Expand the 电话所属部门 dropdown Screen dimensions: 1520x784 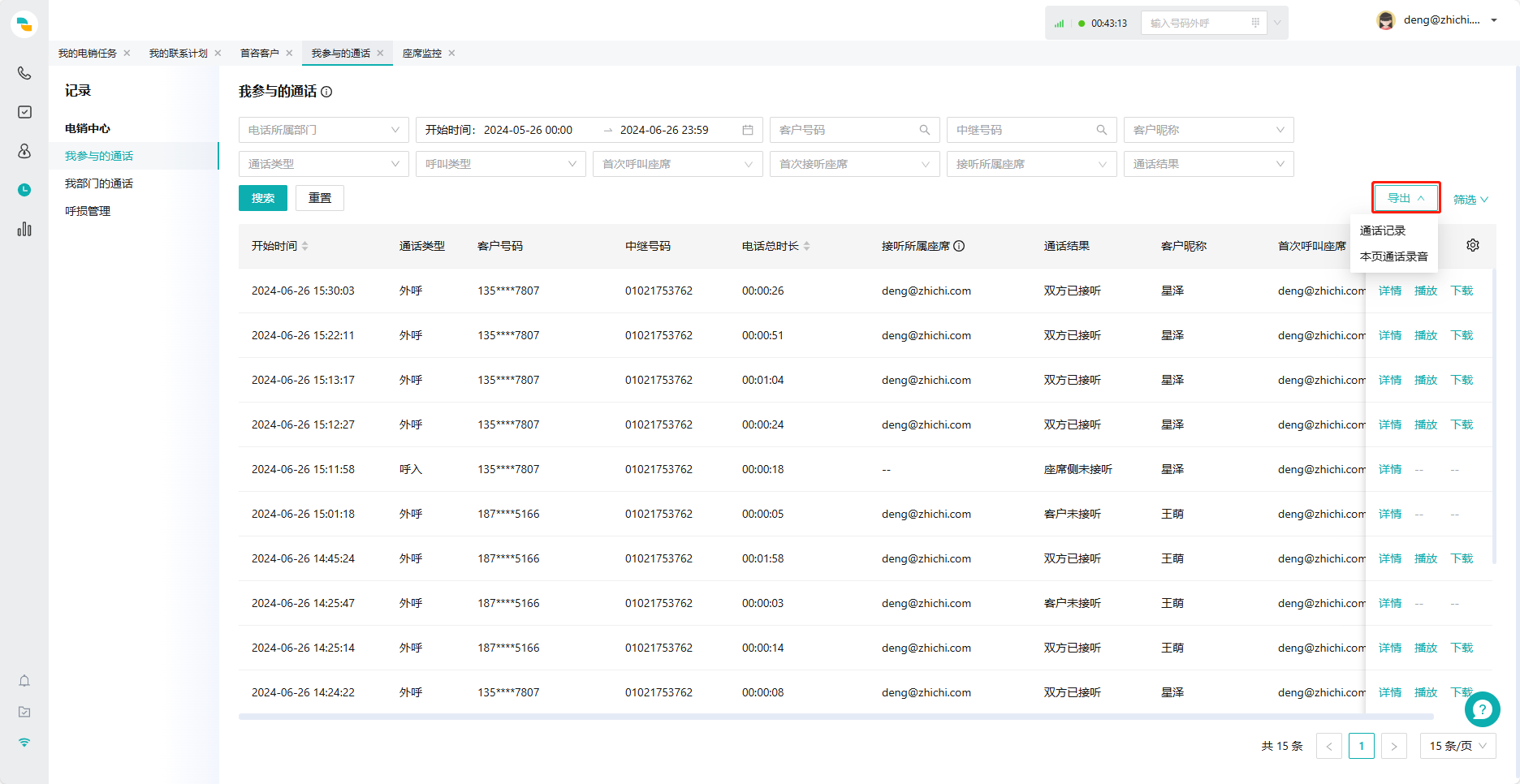click(x=324, y=130)
